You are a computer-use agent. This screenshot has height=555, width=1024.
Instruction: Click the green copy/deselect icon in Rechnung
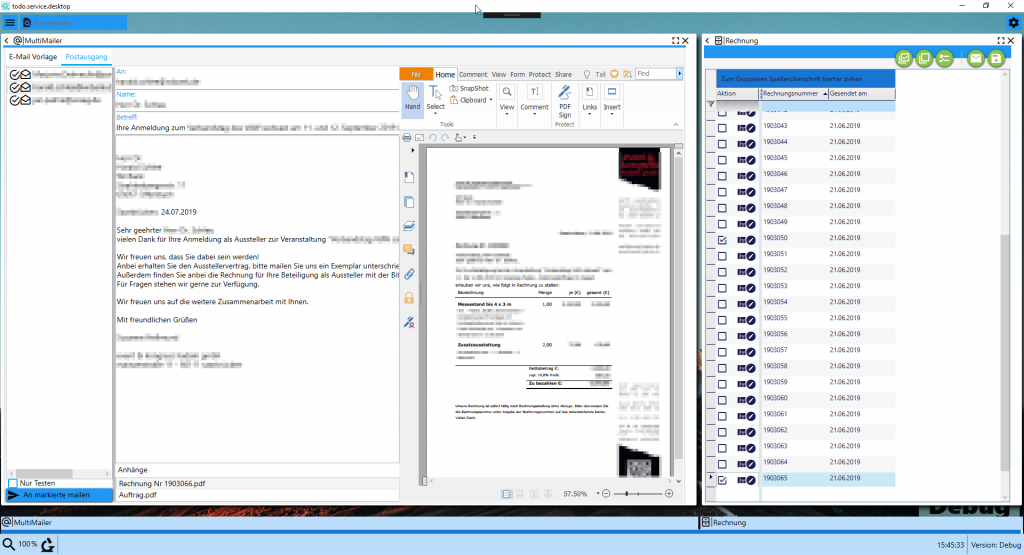coord(924,59)
